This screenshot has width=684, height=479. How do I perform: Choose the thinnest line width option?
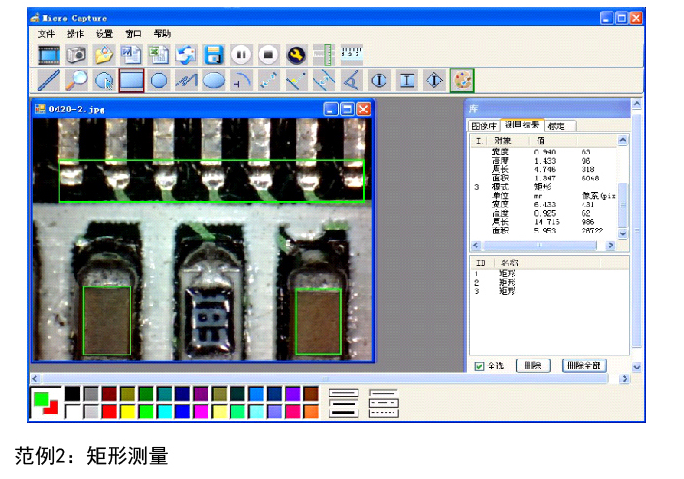[x=344, y=393]
